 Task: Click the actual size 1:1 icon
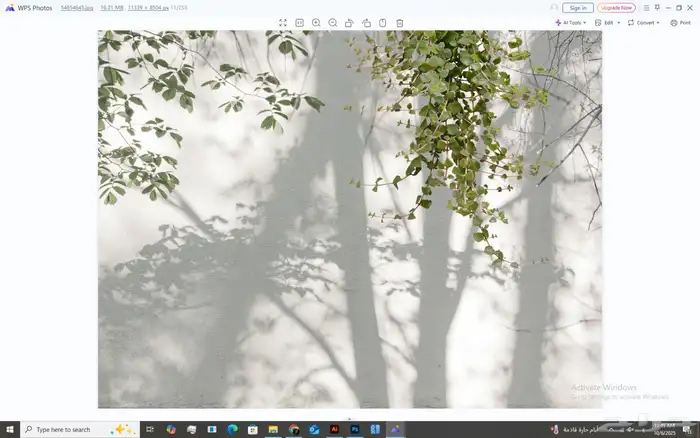coord(299,22)
